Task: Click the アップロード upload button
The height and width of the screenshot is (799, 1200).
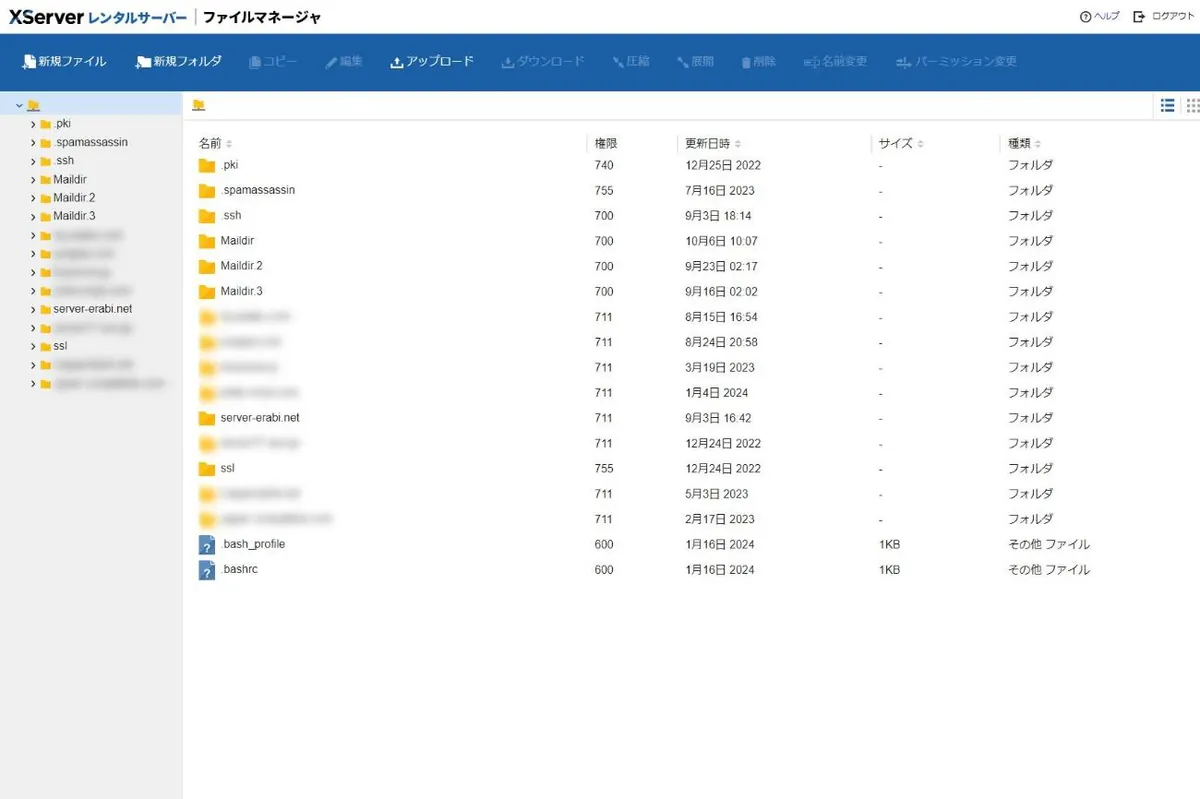Action: click(432, 62)
